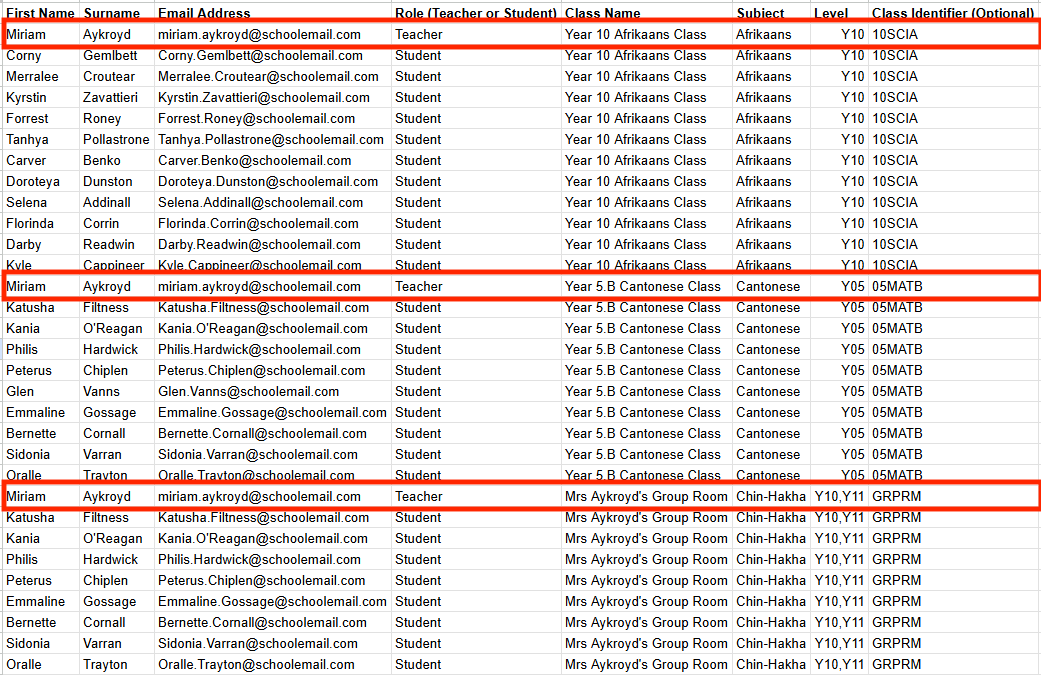This screenshot has width=1041, height=675.
Task: Select Doroteya.Dunston@schoolemail.com cell
Action: pyautogui.click(x=272, y=182)
